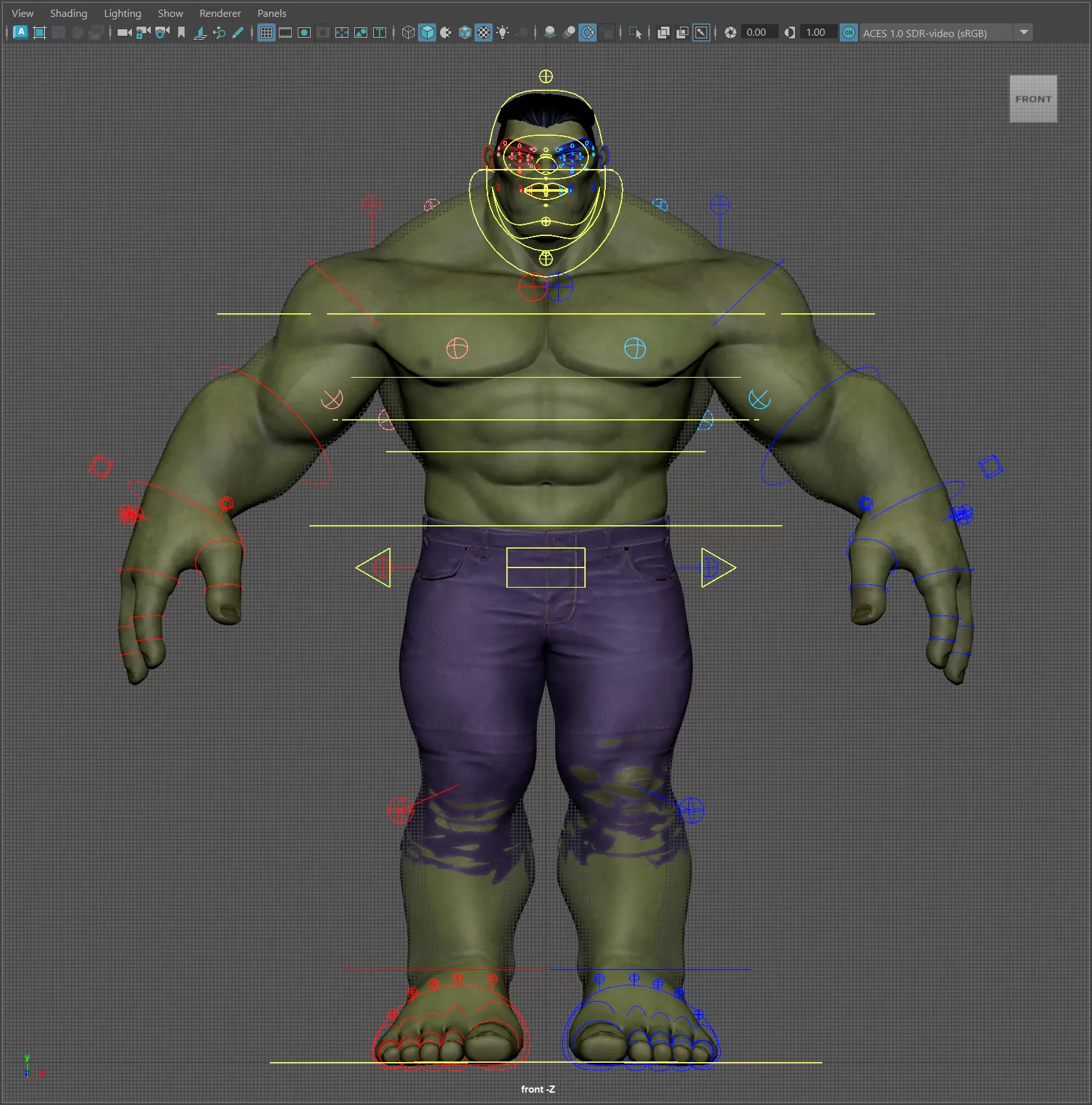The height and width of the screenshot is (1105, 1092).
Task: Open the Lighting menu
Action: click(x=122, y=13)
